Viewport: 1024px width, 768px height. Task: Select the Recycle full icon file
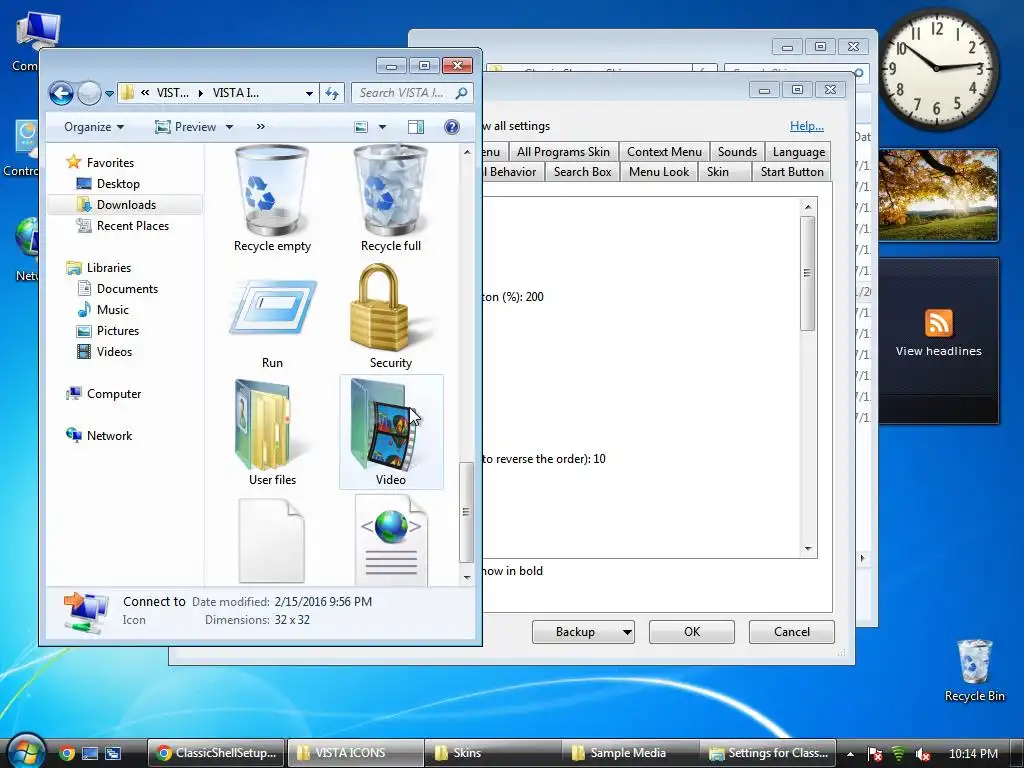(x=391, y=199)
